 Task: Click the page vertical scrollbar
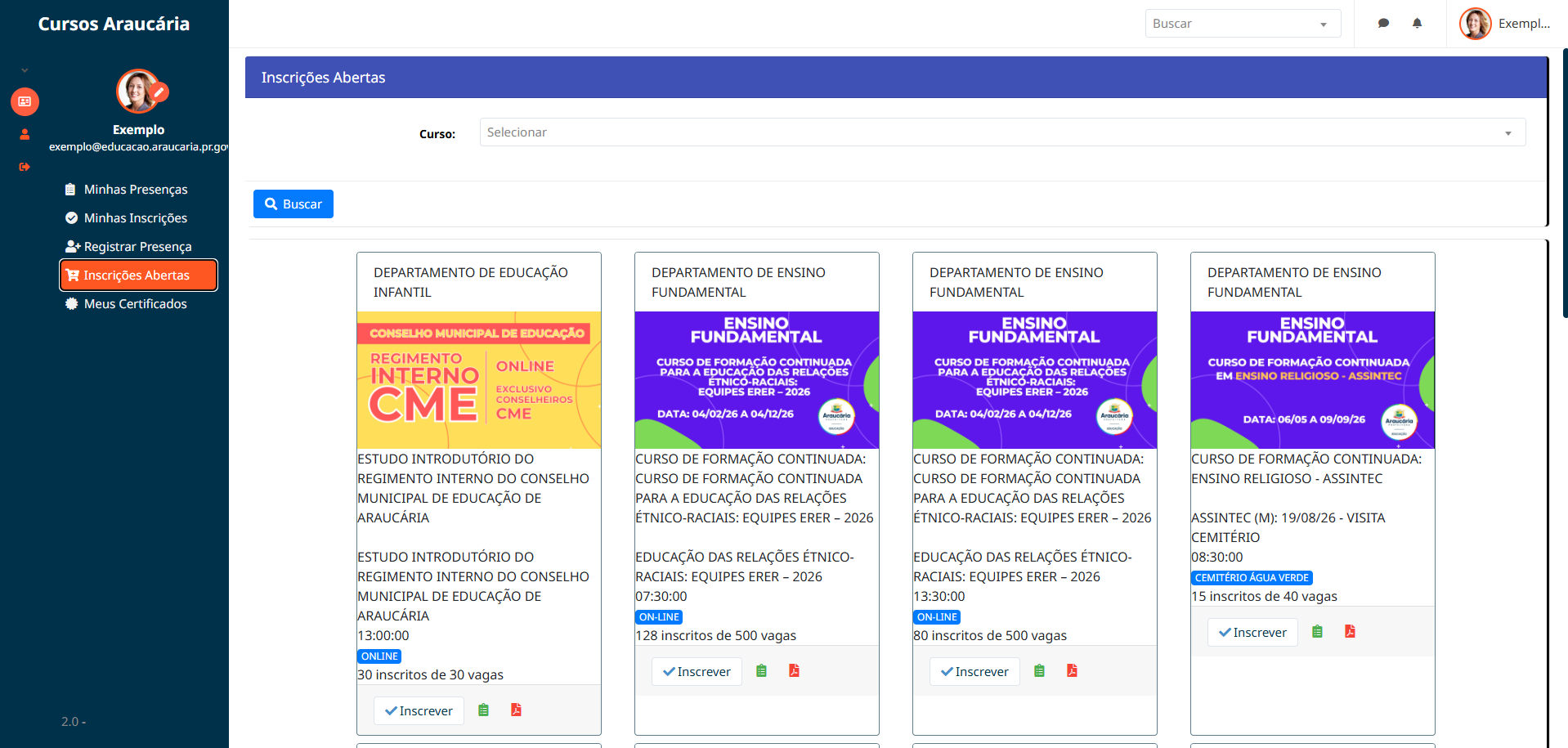point(1565,184)
